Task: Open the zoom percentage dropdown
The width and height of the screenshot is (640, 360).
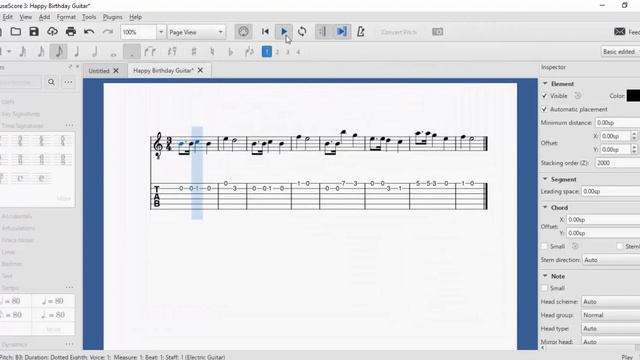Action: click(161, 32)
